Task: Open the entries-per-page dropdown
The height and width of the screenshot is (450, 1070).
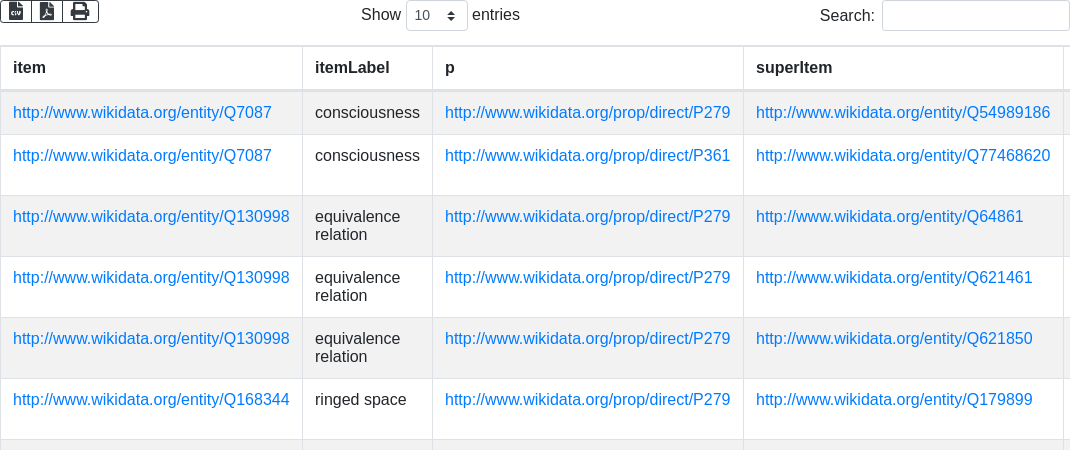Action: point(437,16)
